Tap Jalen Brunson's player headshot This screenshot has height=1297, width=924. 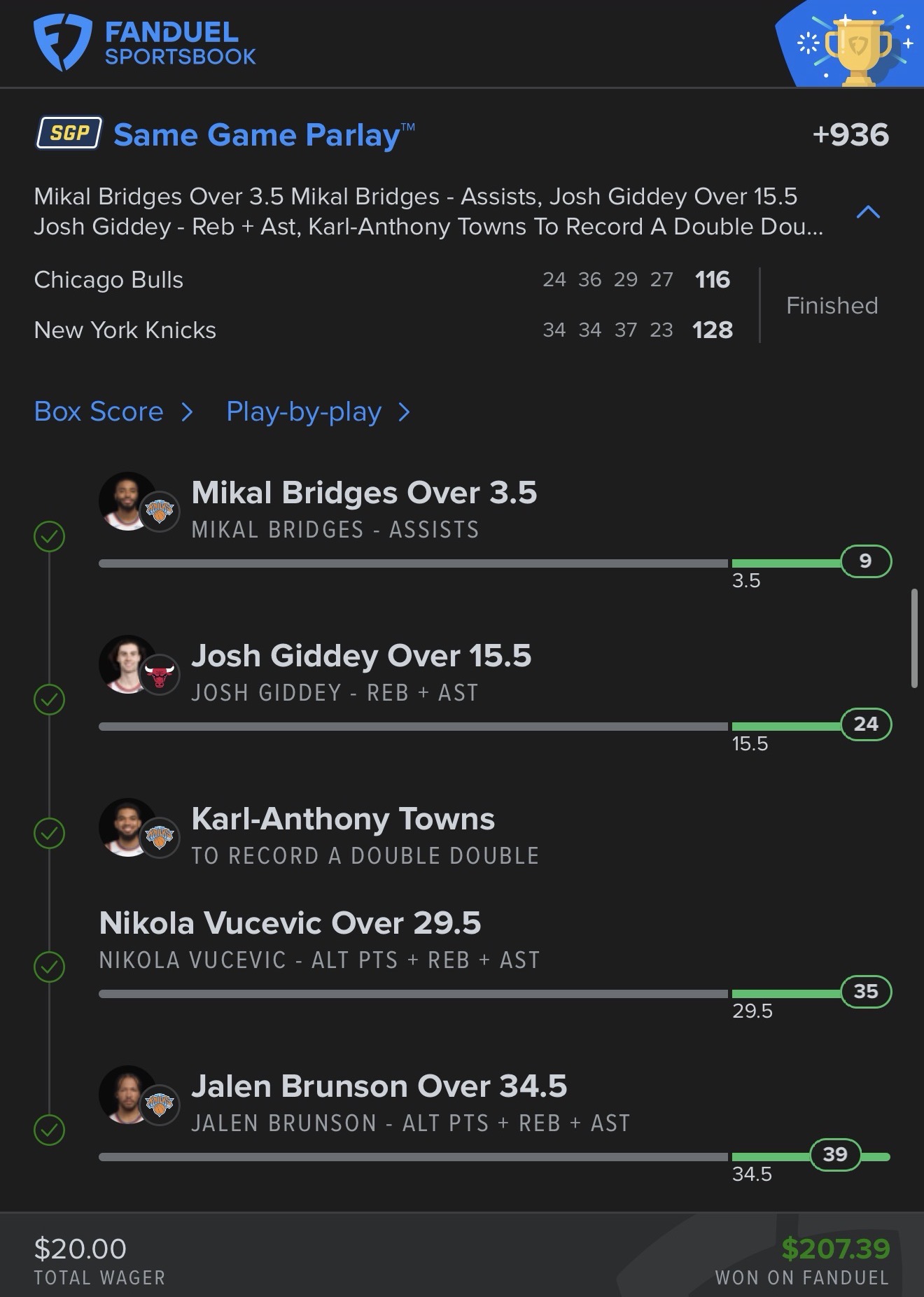click(126, 1095)
